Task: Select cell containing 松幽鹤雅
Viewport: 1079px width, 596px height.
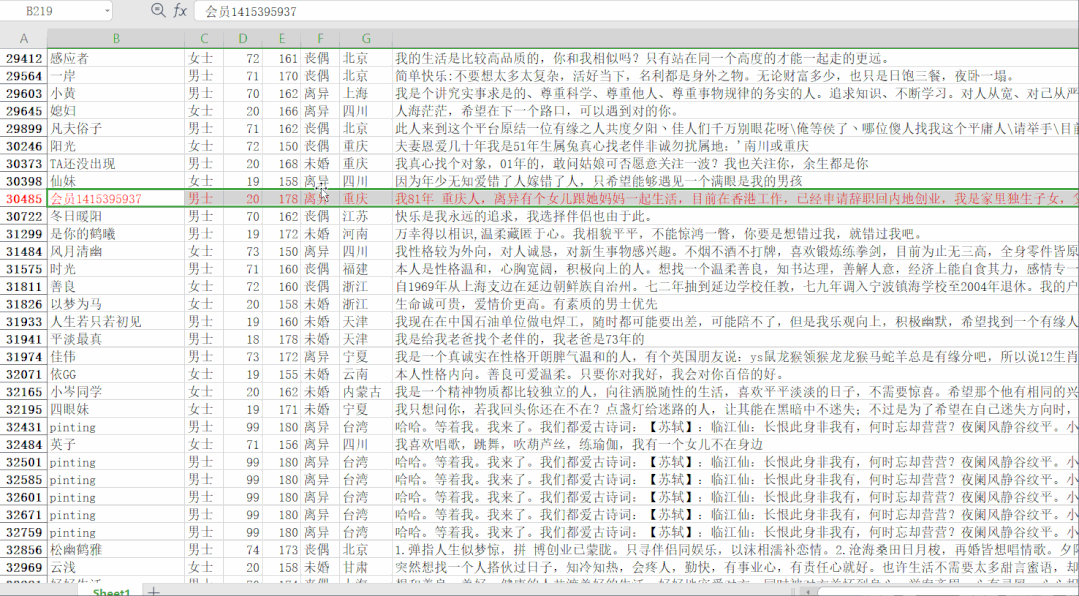Action: [x=116, y=550]
